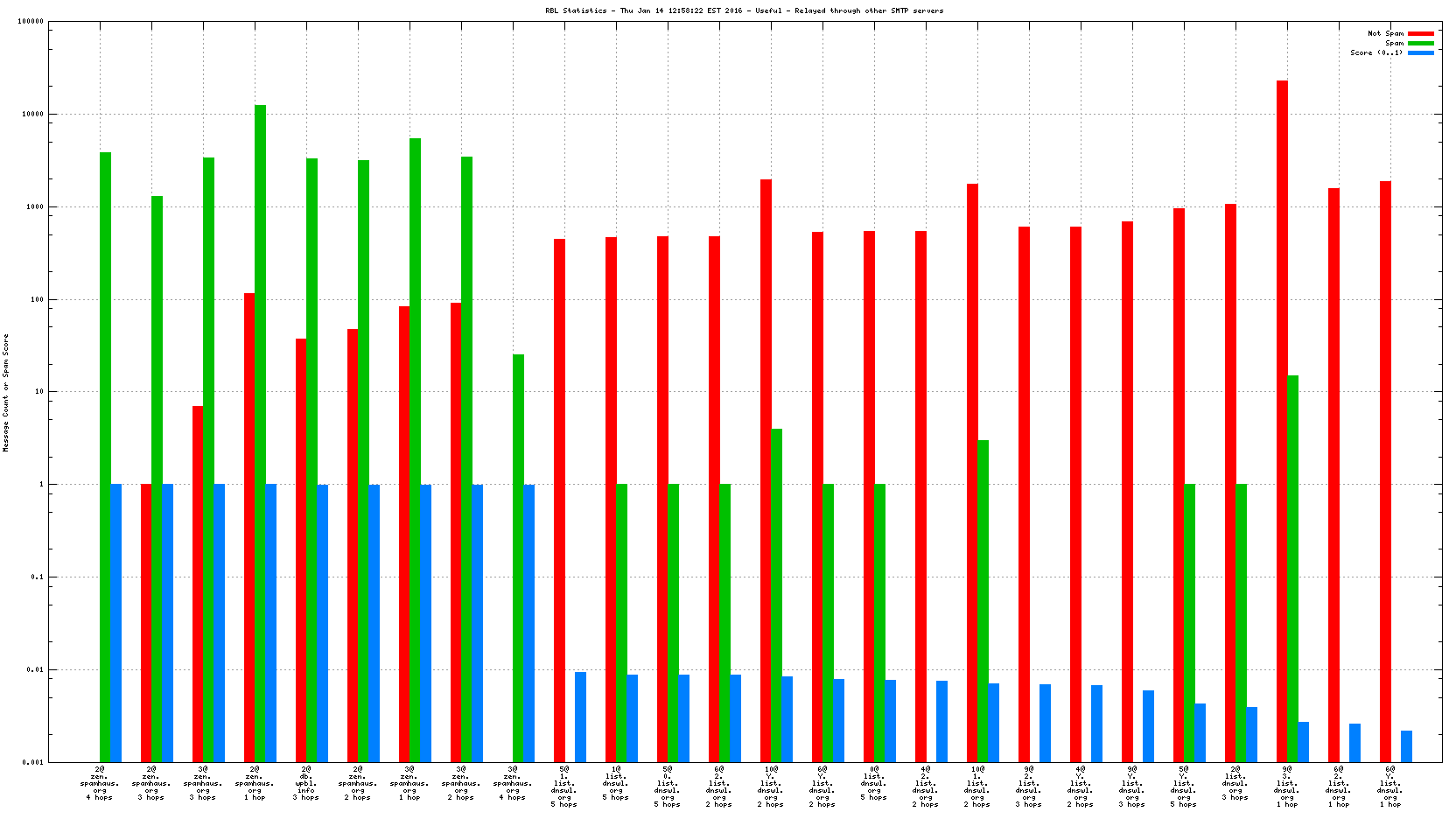
Task: Select the 'Score (0..1)' legend text
Action: coord(1375,52)
